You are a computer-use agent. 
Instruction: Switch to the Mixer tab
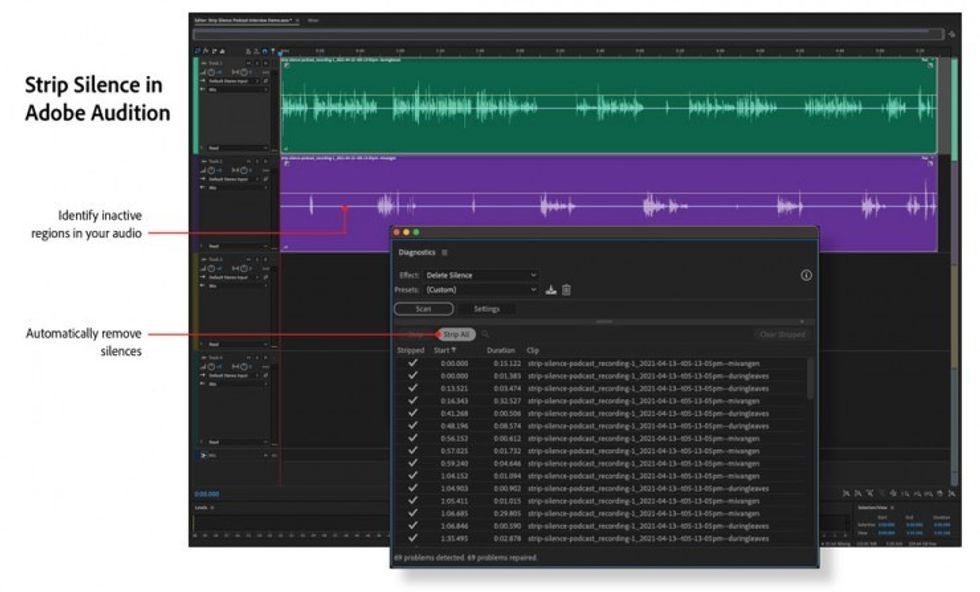coord(313,20)
